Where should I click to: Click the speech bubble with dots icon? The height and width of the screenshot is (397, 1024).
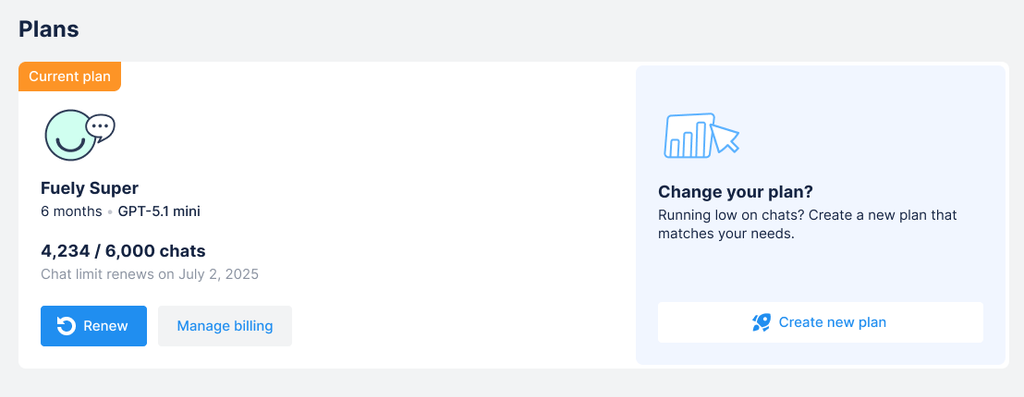coord(101,128)
